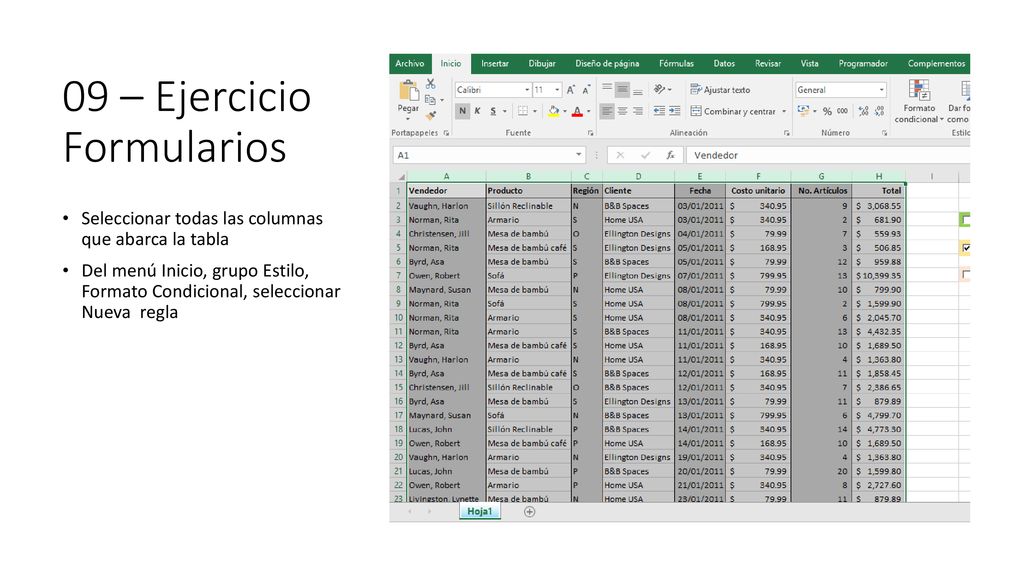
Task: Switch to the Datos tab
Action: (x=724, y=64)
